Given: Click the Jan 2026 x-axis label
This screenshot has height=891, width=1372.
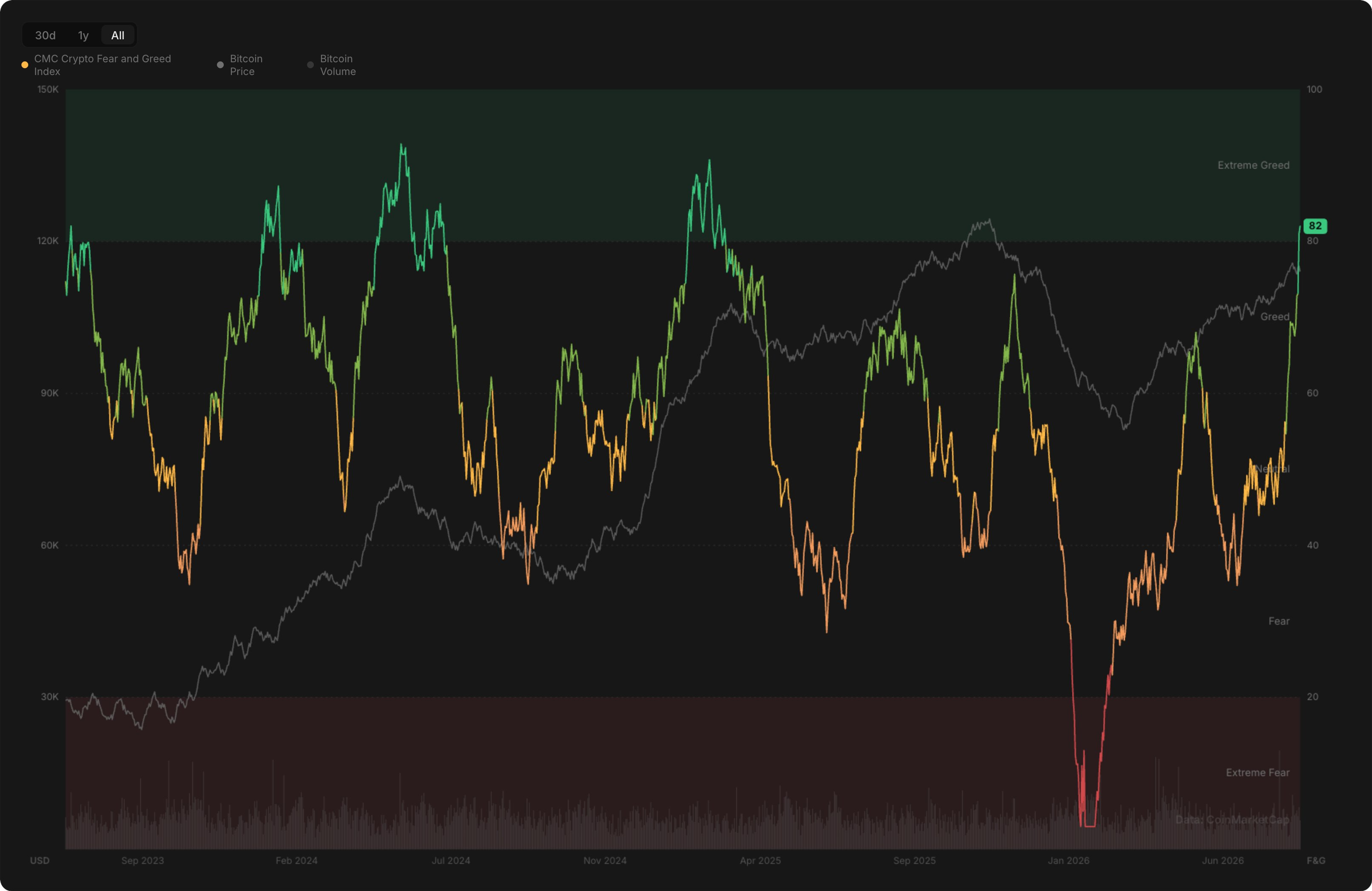Looking at the screenshot, I should coord(1069,860).
